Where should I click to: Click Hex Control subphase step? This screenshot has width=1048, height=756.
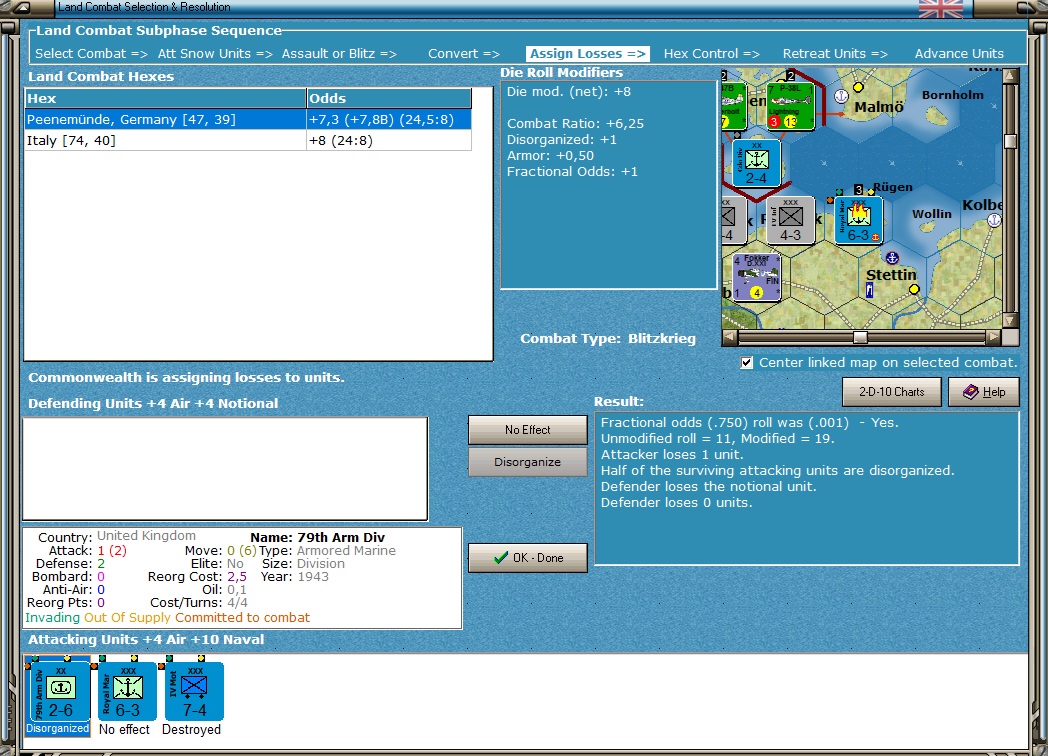[x=711, y=53]
